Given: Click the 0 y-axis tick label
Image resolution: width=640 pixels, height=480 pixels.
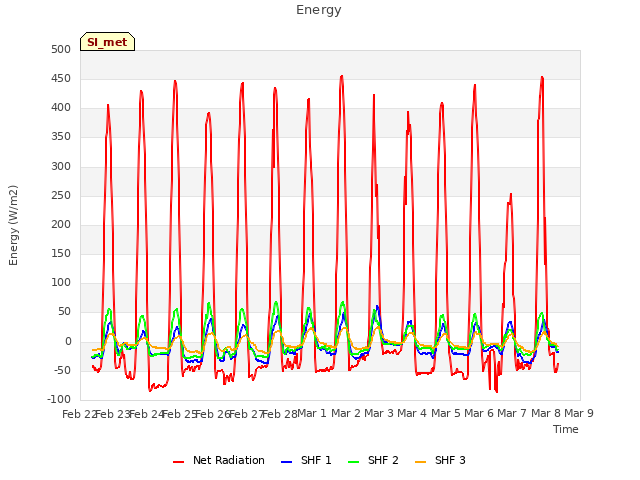Looking at the screenshot, I should click(x=68, y=341).
